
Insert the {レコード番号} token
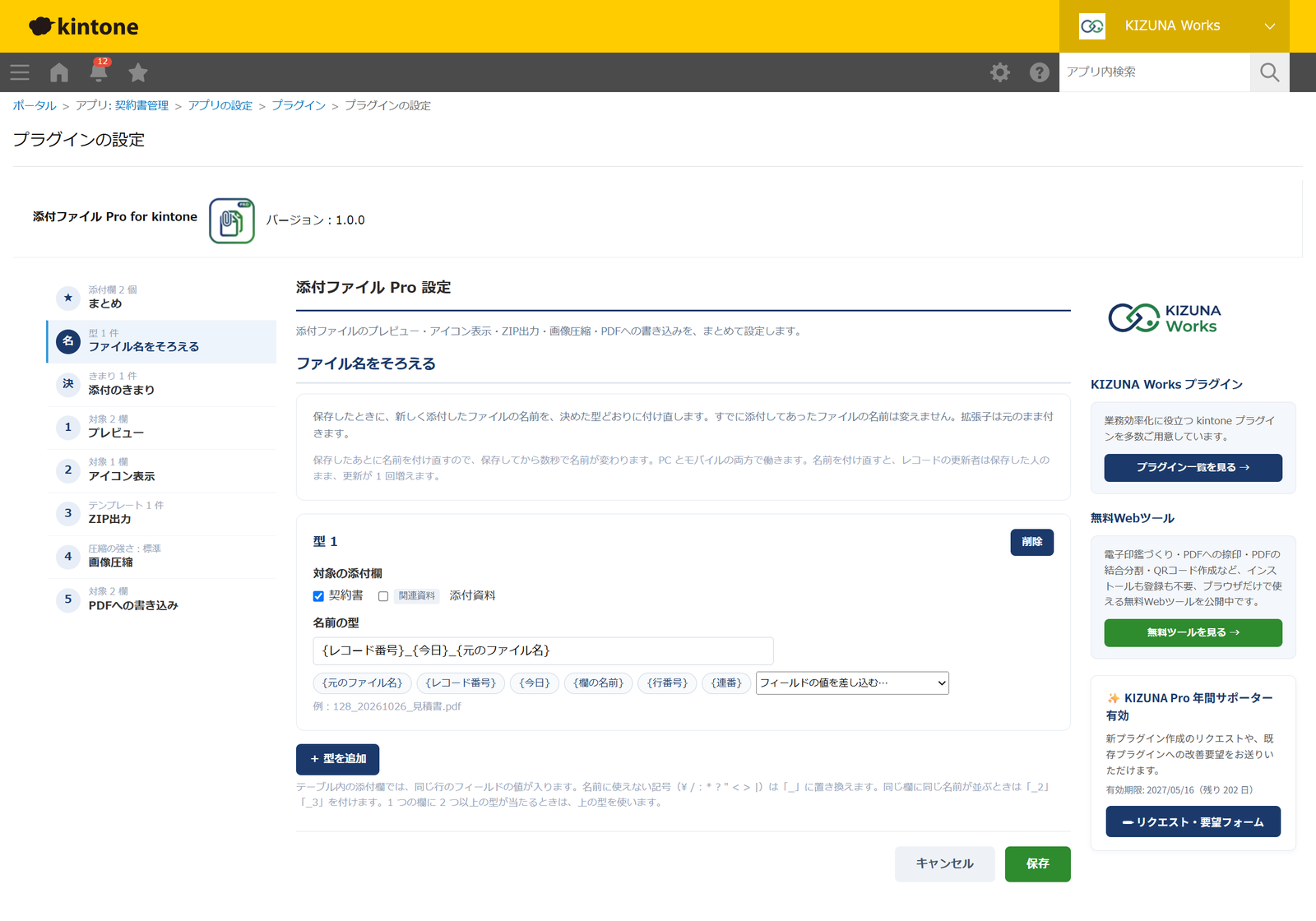click(461, 683)
